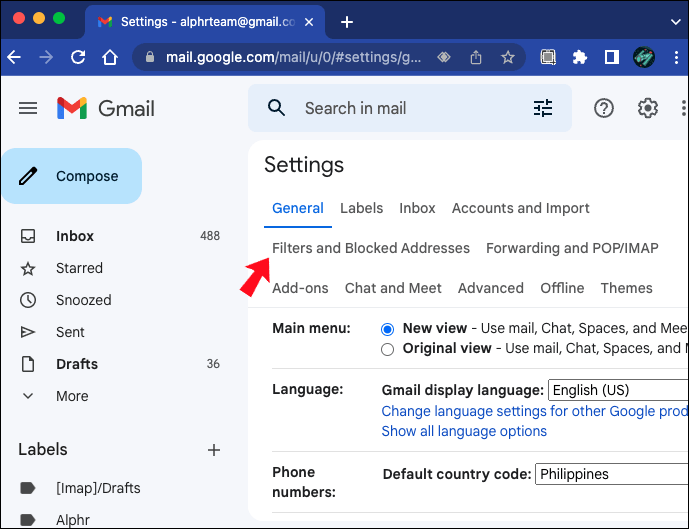
Task: Open the Chat and Meet tab
Action: pyautogui.click(x=393, y=288)
